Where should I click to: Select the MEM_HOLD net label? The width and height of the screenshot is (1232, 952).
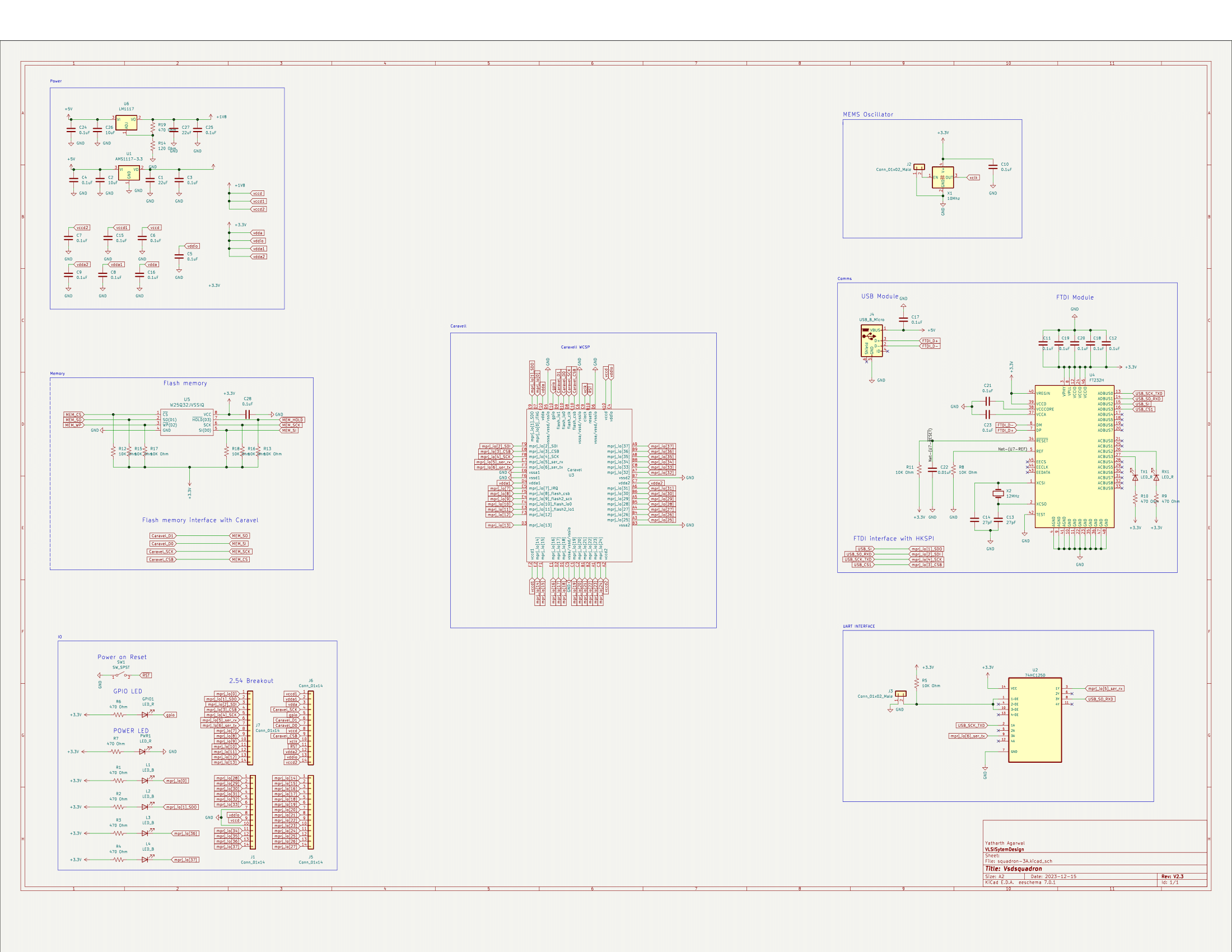292,419
